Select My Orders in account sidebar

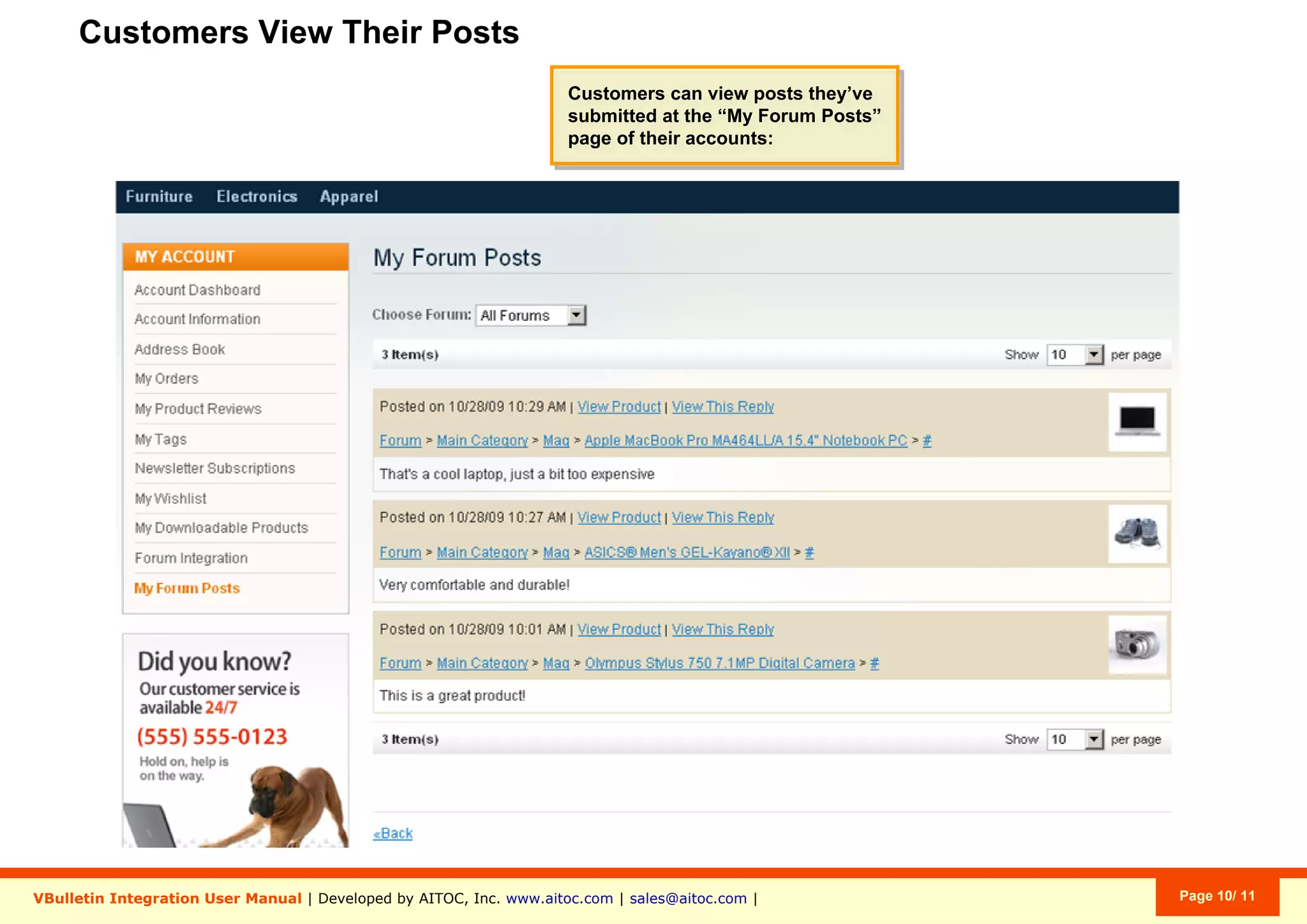166,378
